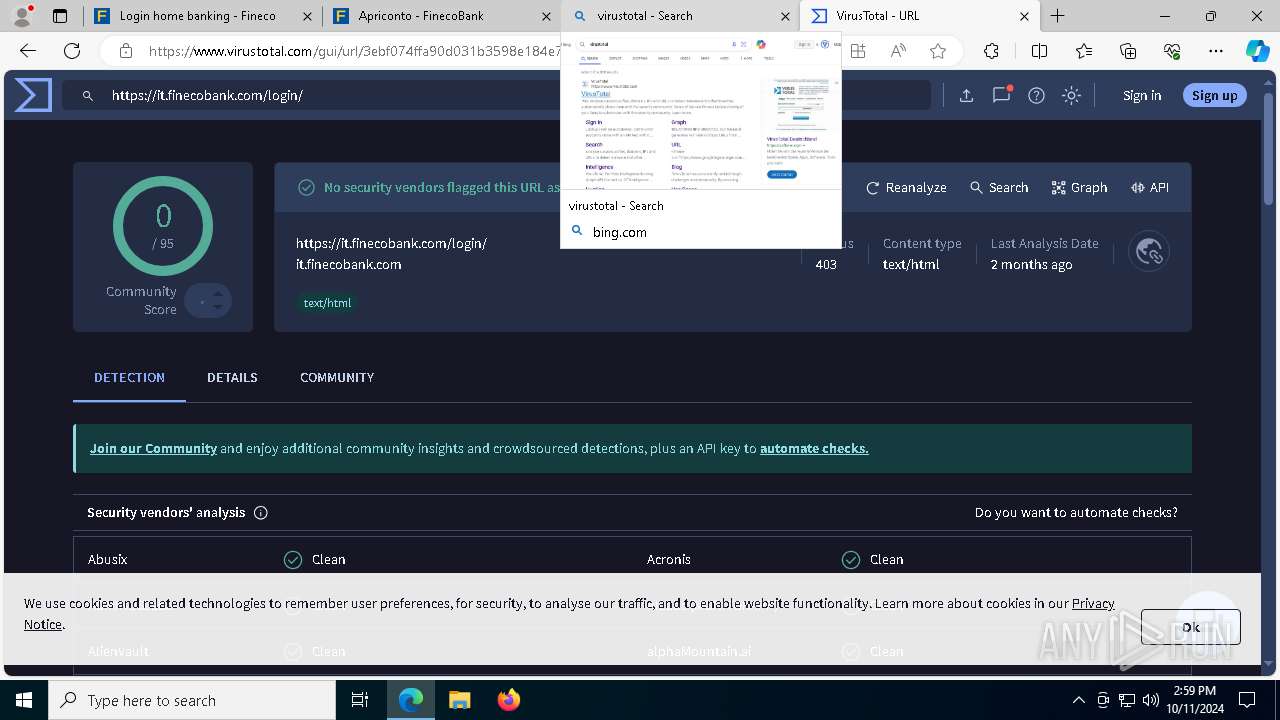Screen dimensions: 1280x720
Task: Click the taskbar search box
Action: (x=192, y=700)
